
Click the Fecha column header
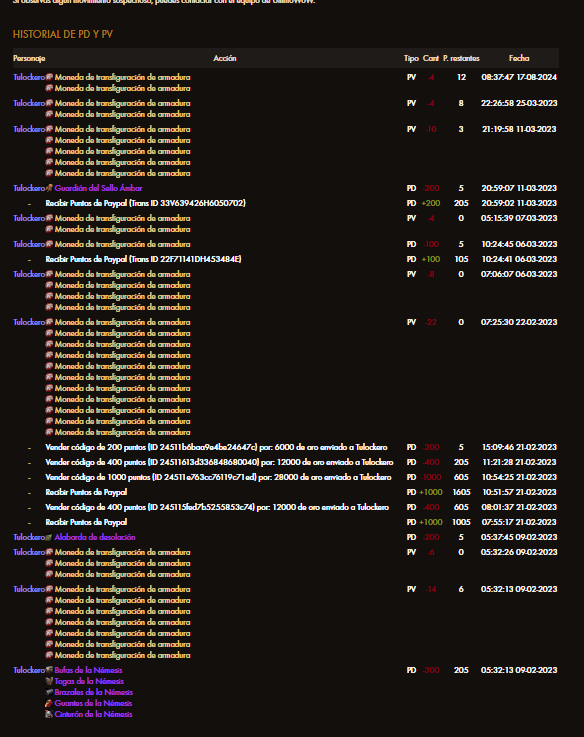519,58
